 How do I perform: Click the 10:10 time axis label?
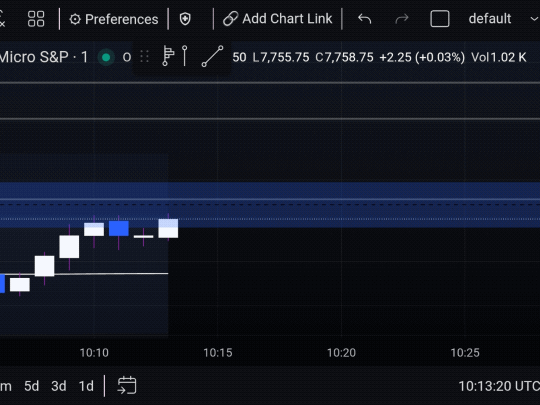94,353
